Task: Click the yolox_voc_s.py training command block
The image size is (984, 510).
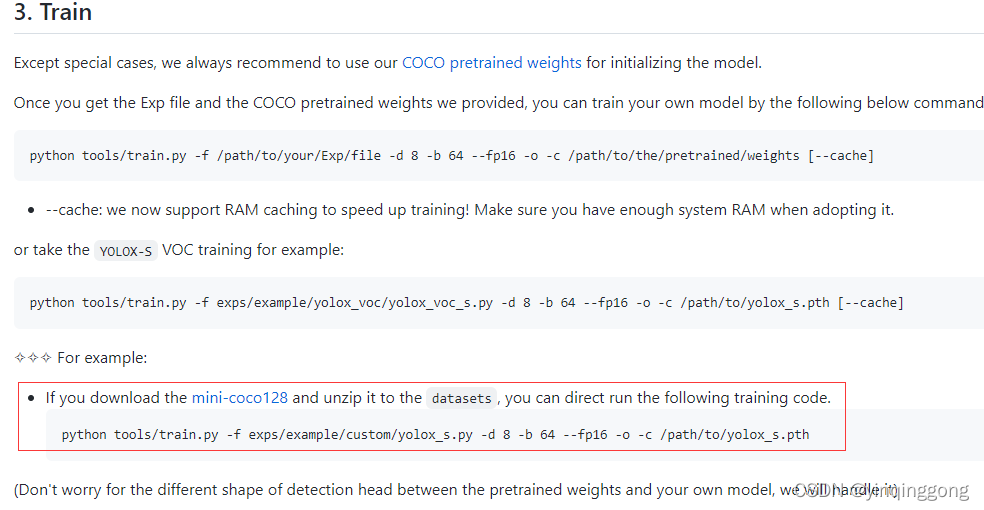Action: point(499,303)
